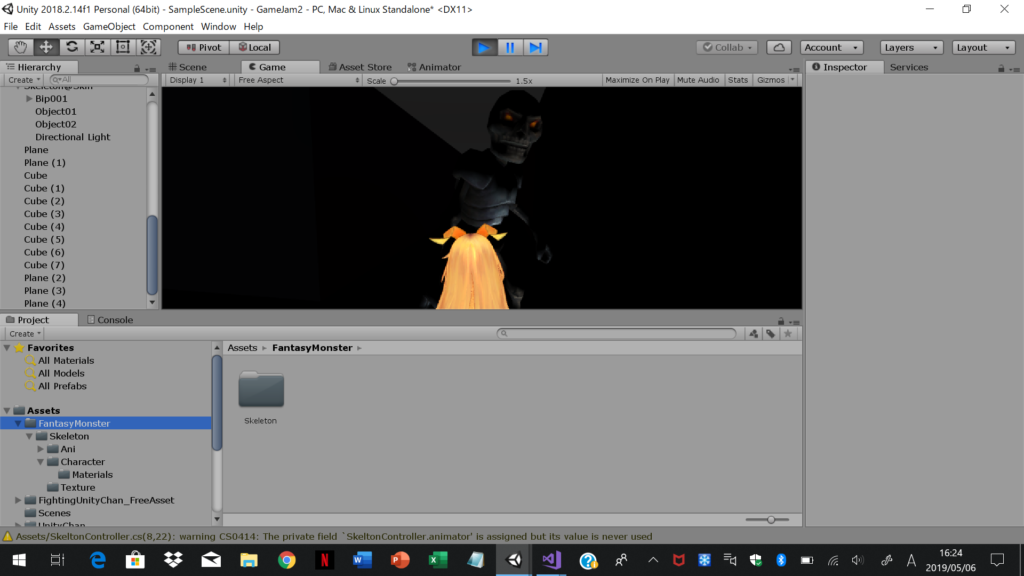Open Unity cloud services icon
This screenshot has height=576, width=1024.
(780, 47)
